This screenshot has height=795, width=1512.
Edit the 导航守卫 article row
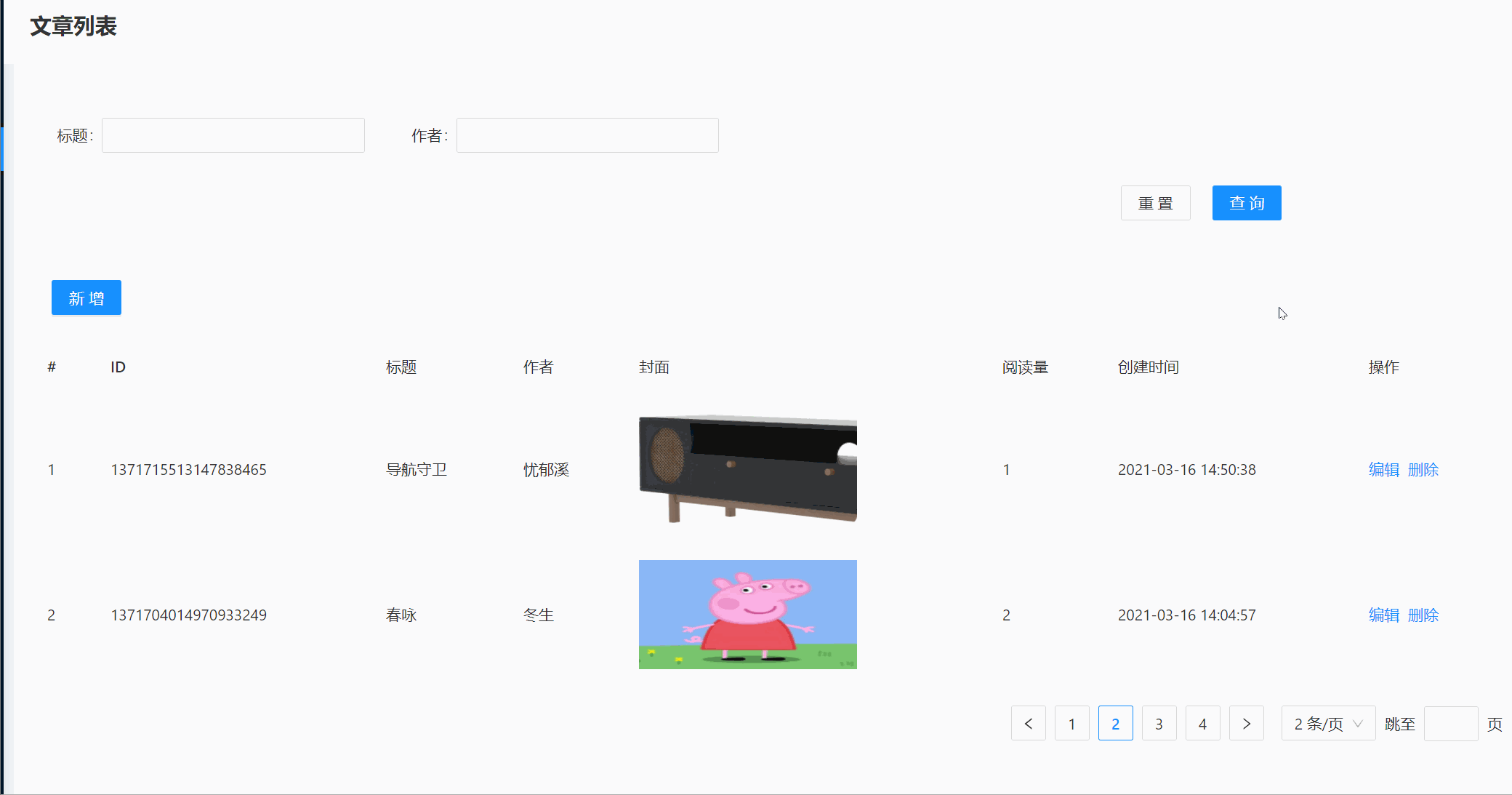coord(1383,470)
